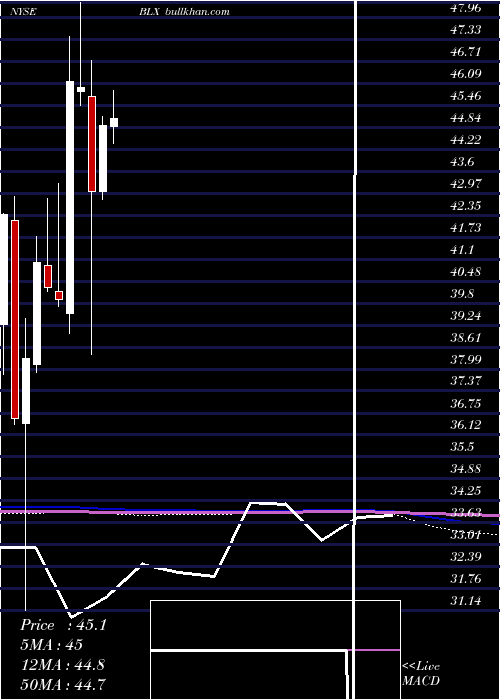The height and width of the screenshot is (700, 500).
Task: Click the 47.33 price axis label
Action: point(466,29)
